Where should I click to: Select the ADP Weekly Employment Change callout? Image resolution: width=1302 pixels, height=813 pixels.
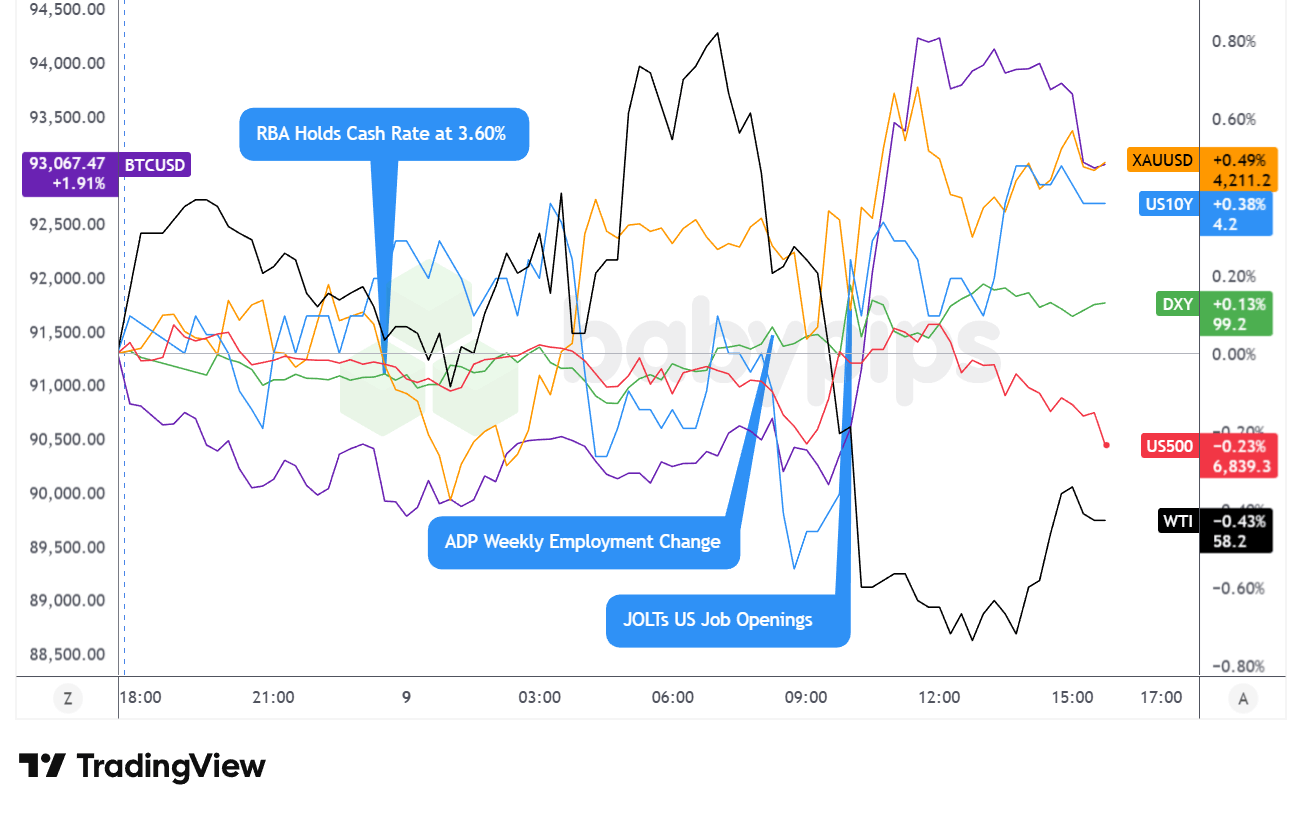tap(583, 542)
